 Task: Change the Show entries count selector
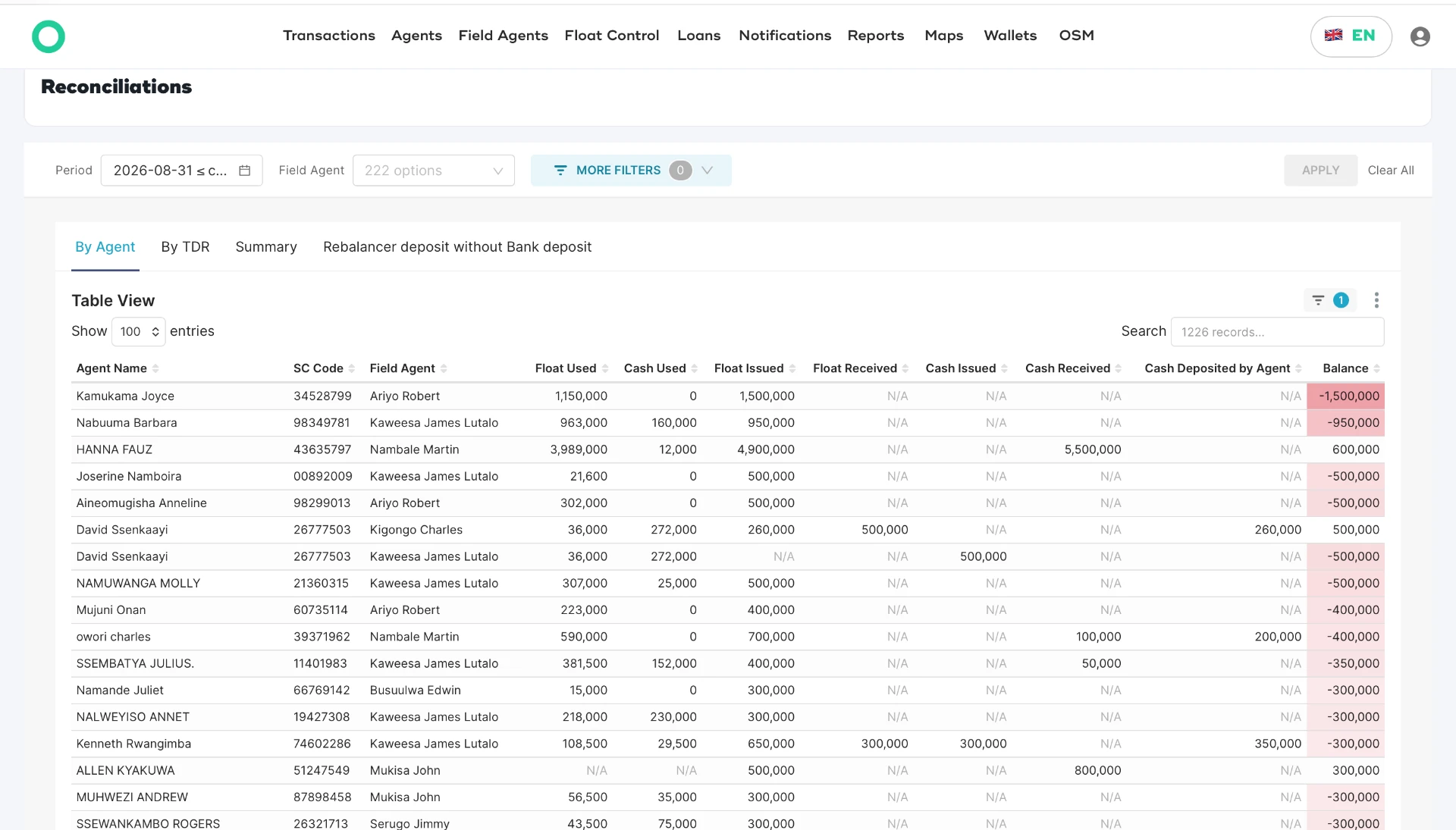tap(139, 331)
